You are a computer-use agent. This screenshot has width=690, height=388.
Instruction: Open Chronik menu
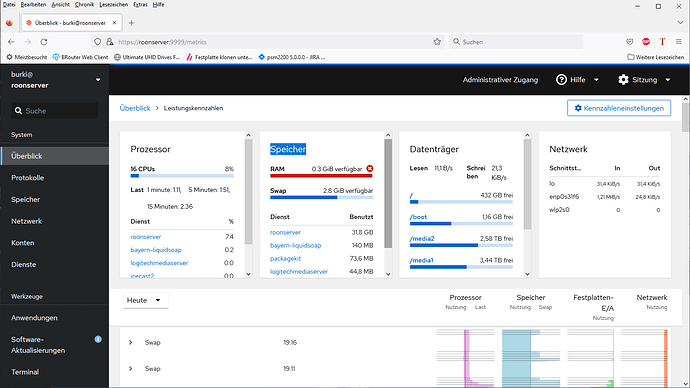(84, 4)
